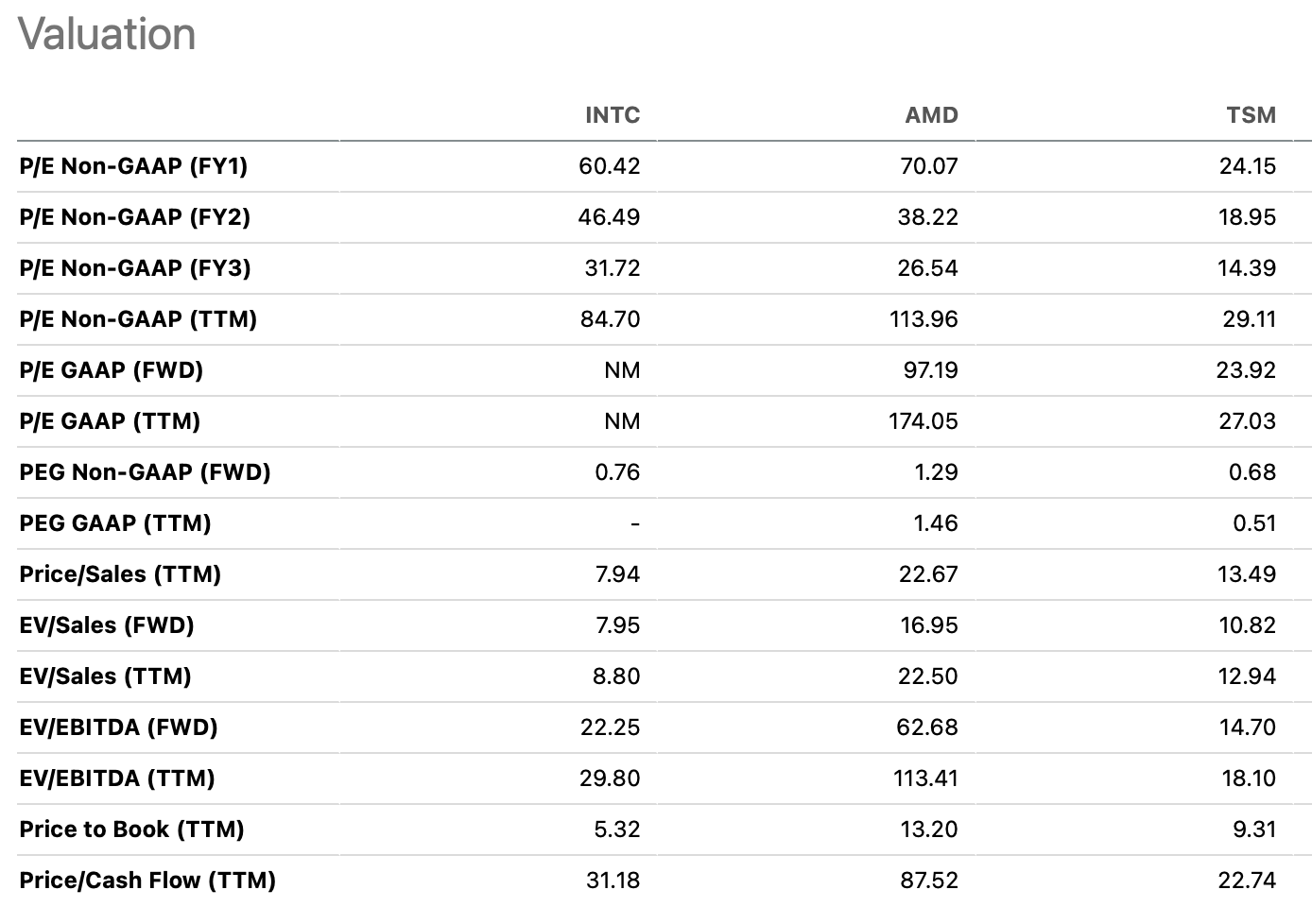Click the TSM column header
1312x924 pixels.
pos(1251,115)
